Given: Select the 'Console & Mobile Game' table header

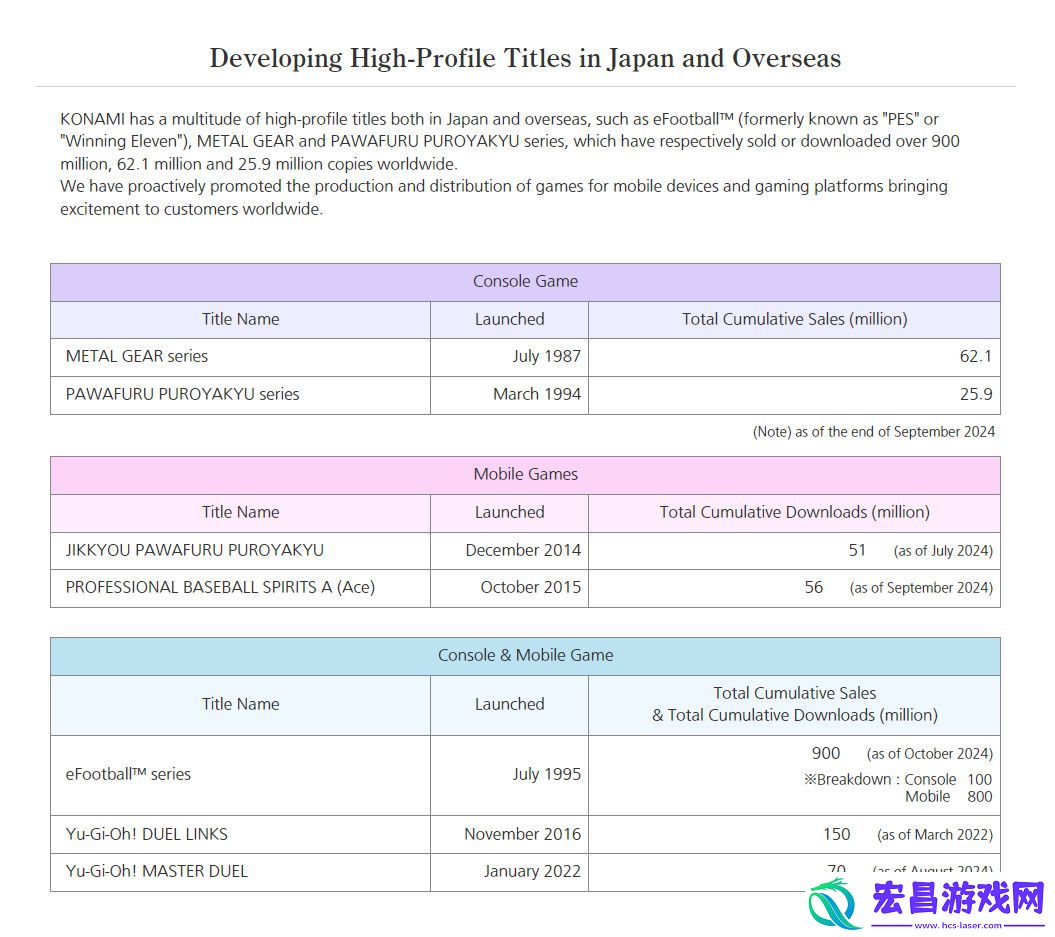Looking at the screenshot, I should pyautogui.click(x=525, y=656).
